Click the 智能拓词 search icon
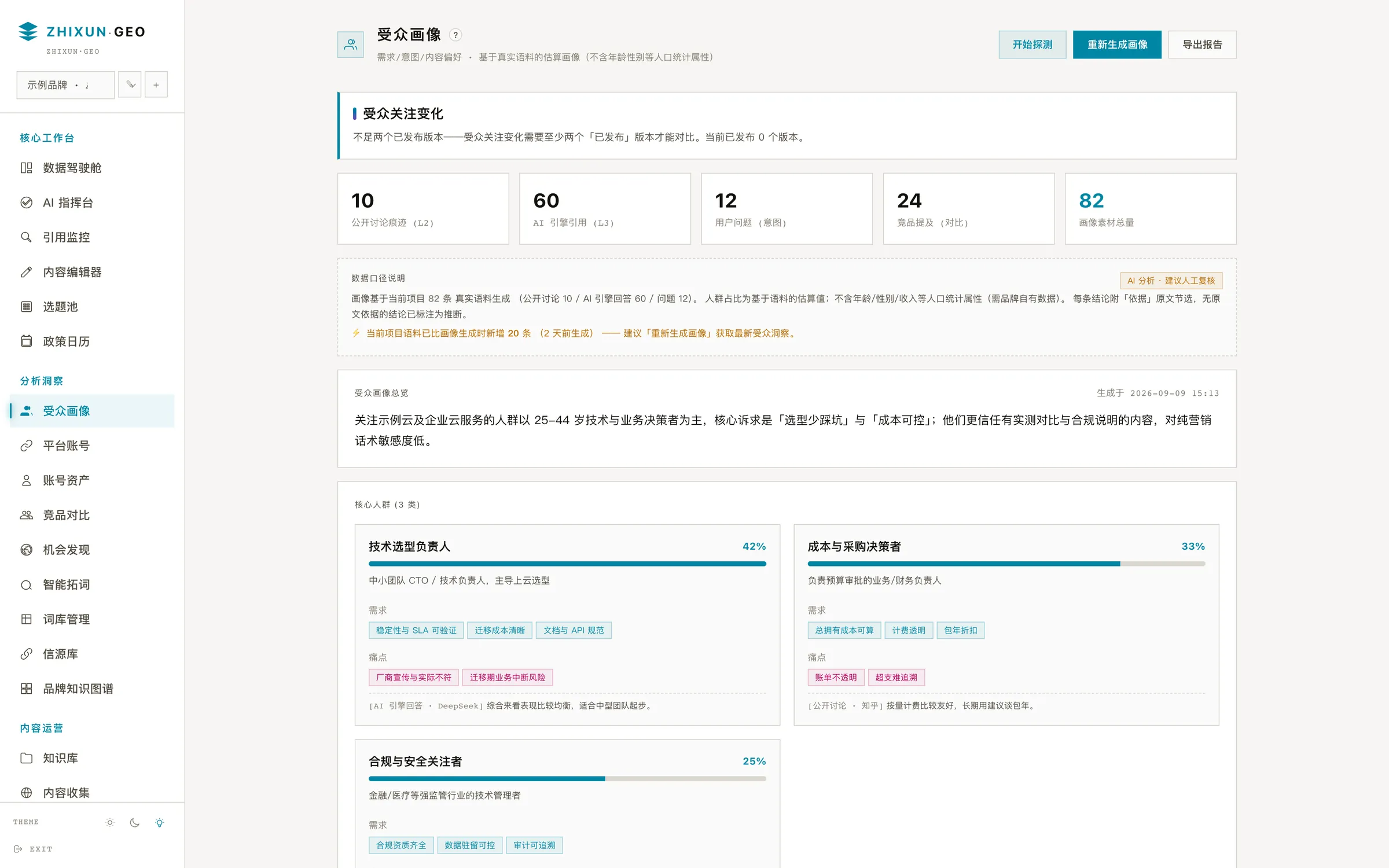Image resolution: width=1389 pixels, height=868 pixels. 27,584
